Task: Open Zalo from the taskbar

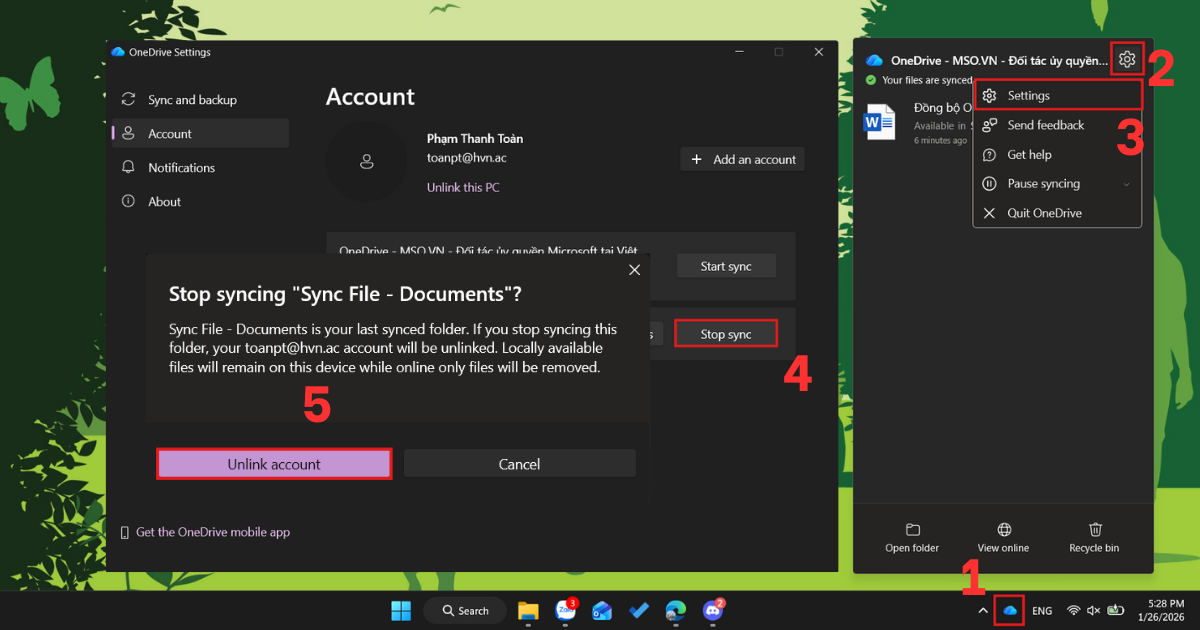Action: (x=565, y=610)
